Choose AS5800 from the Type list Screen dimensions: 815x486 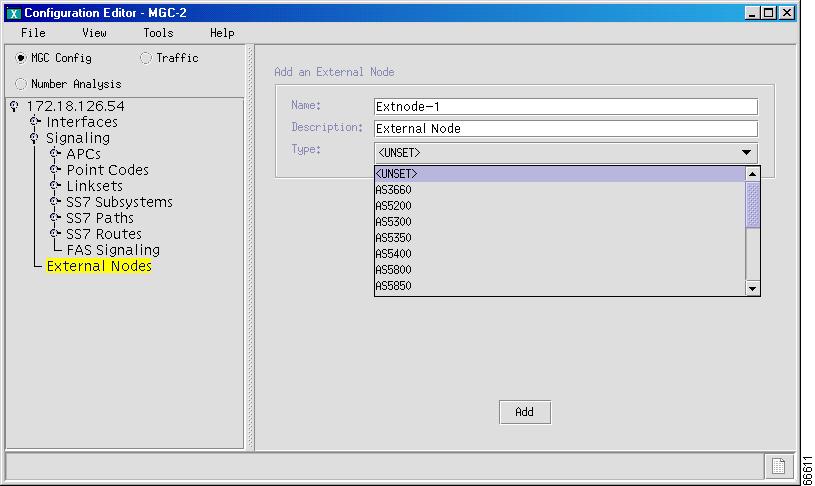point(560,270)
